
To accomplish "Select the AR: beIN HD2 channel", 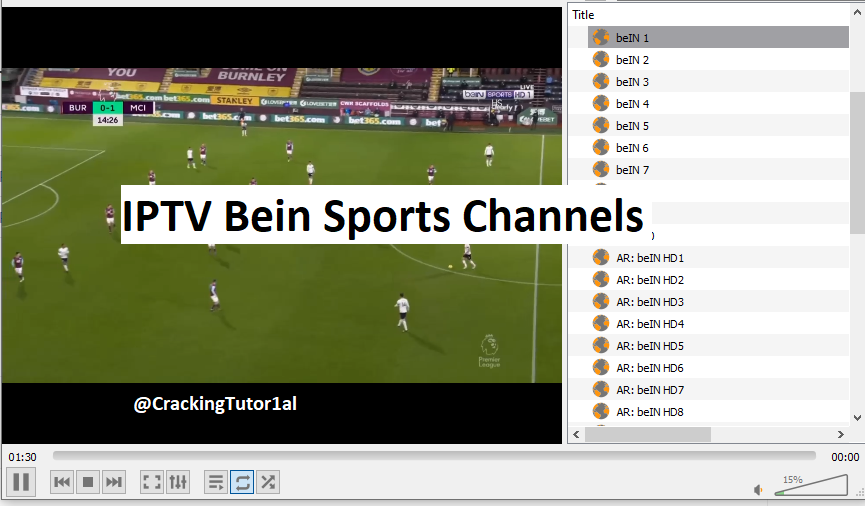I will click(718, 280).
